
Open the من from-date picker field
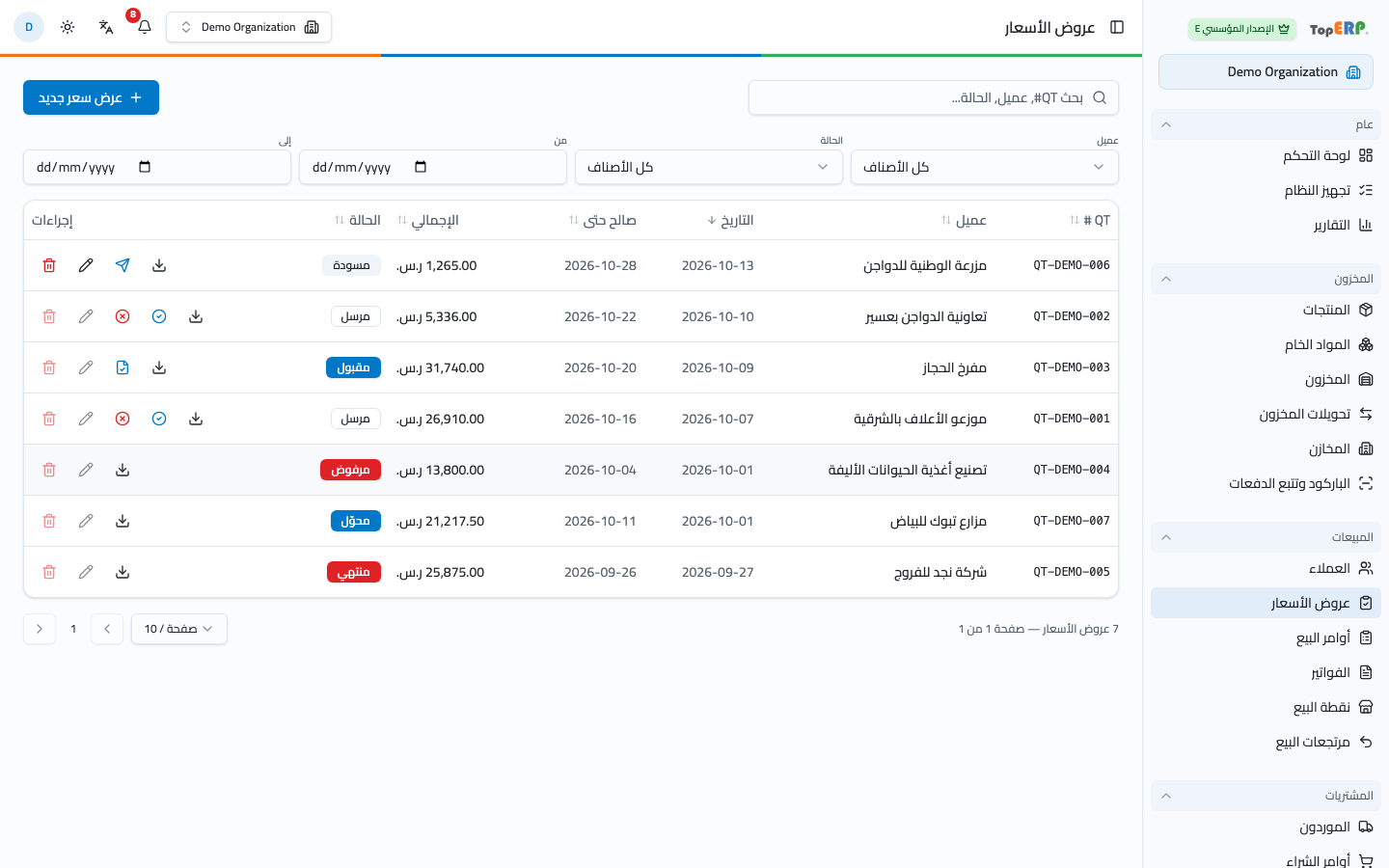click(433, 167)
